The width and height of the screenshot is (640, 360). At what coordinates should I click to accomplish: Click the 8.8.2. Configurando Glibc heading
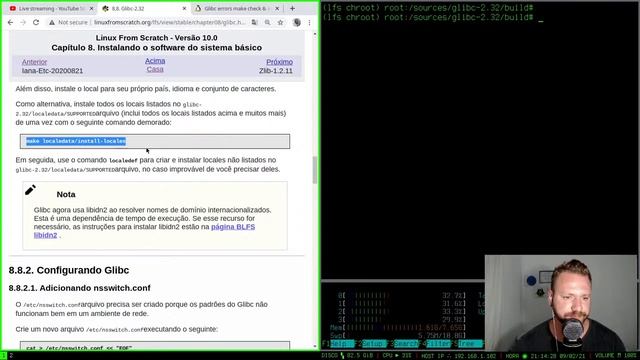coord(69,270)
